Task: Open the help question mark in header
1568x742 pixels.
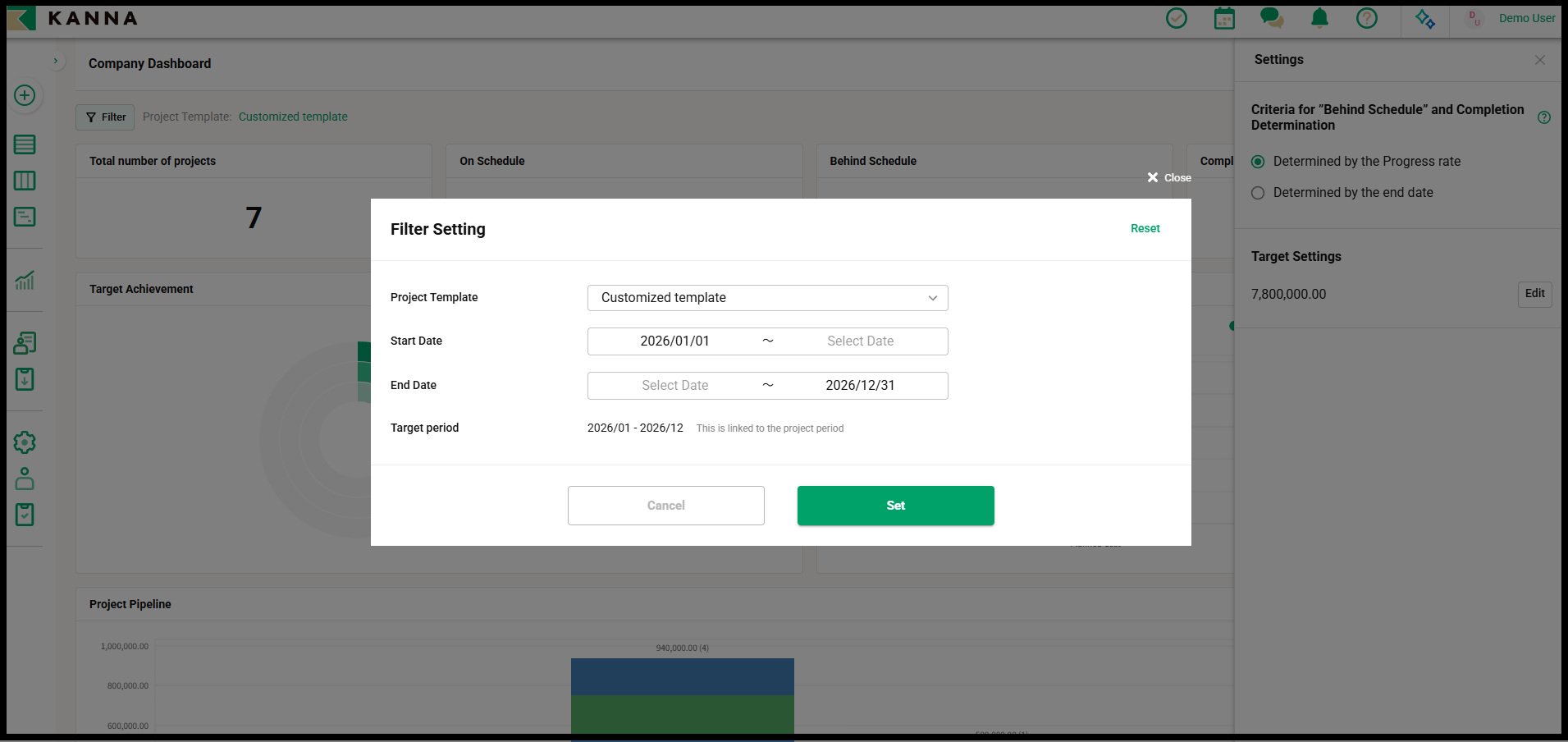Action: coord(1366,18)
